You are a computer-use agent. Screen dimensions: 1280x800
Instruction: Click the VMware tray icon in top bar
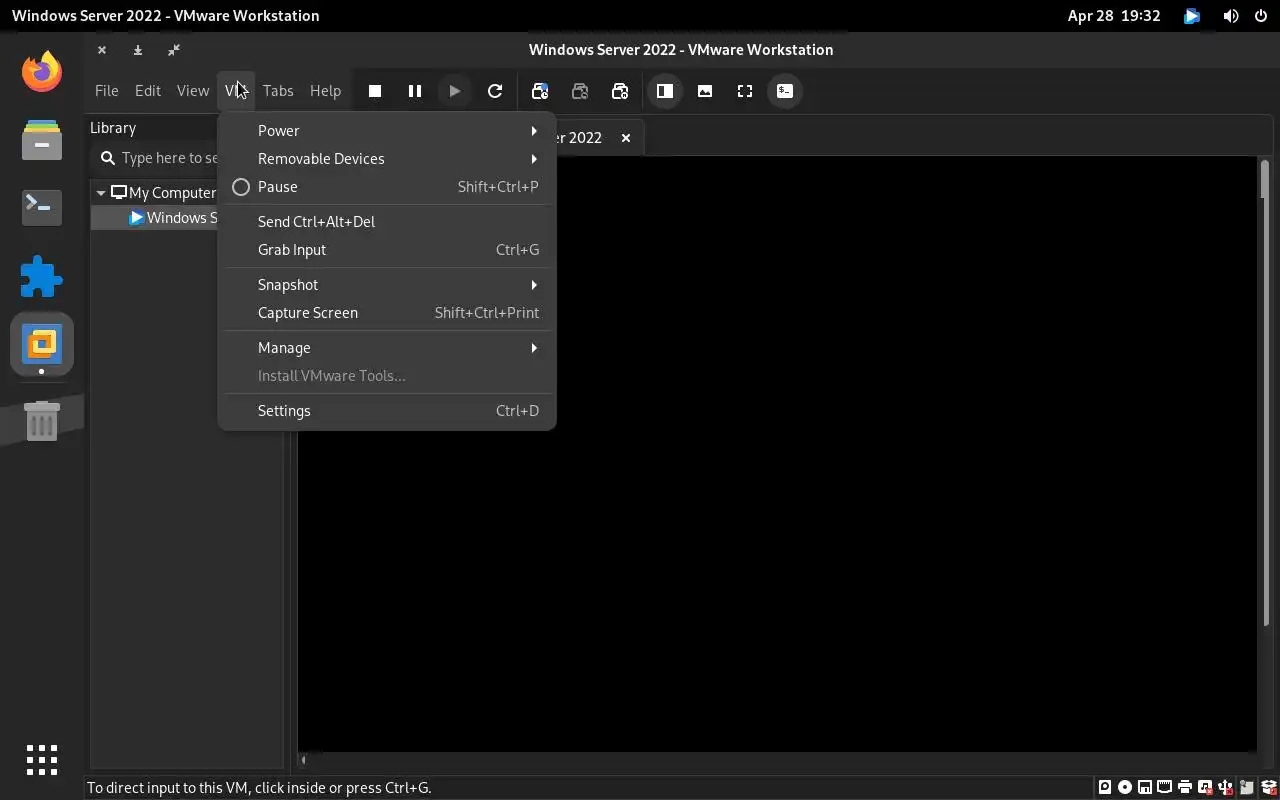(1192, 16)
